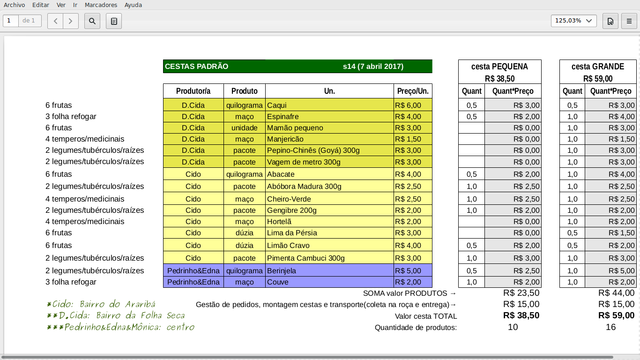Click the horizontal scrollbar at bottom
Viewport: 640px width, 360px height.
coord(306,357)
